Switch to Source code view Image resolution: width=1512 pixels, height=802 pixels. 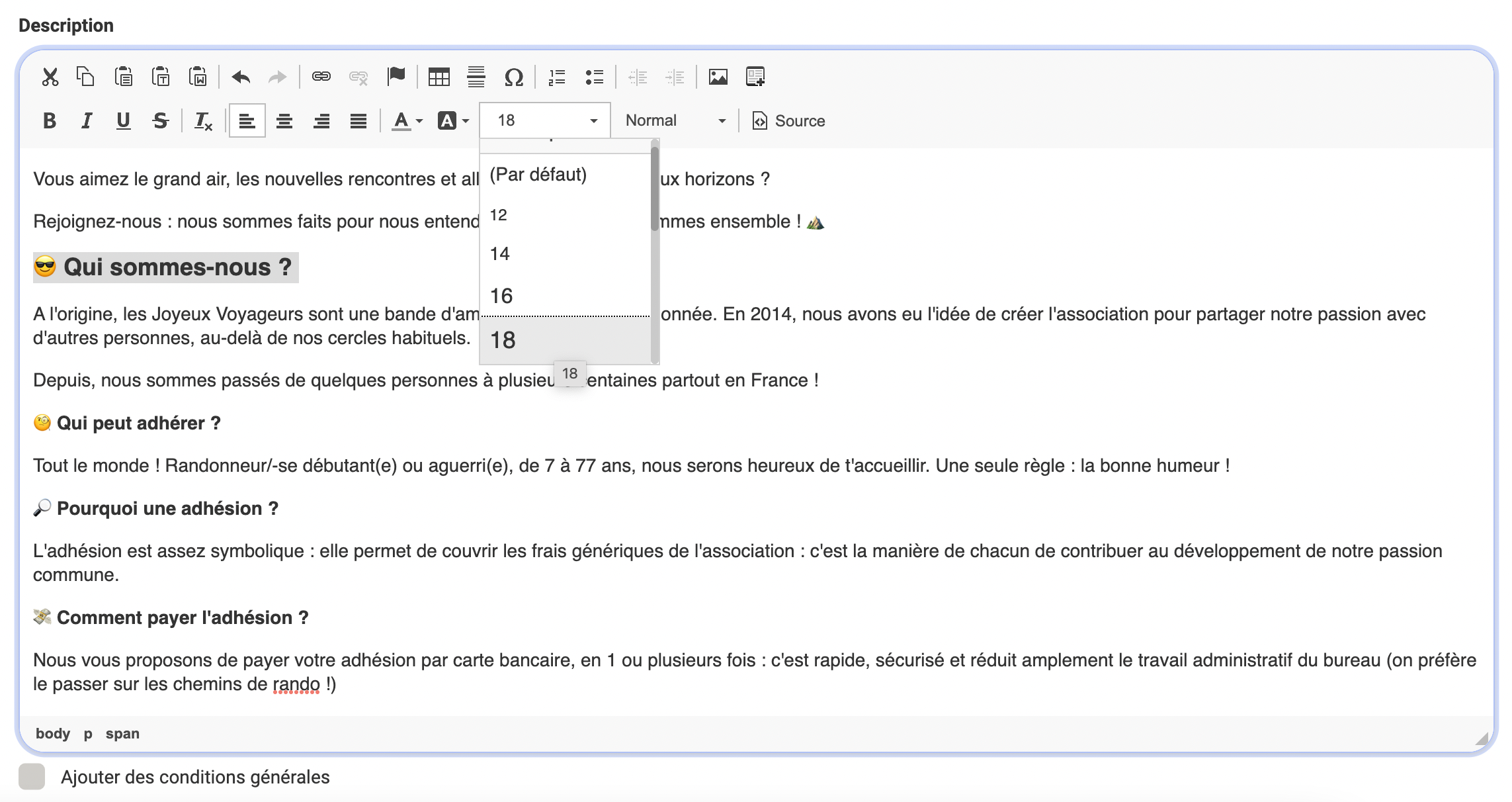coord(788,121)
